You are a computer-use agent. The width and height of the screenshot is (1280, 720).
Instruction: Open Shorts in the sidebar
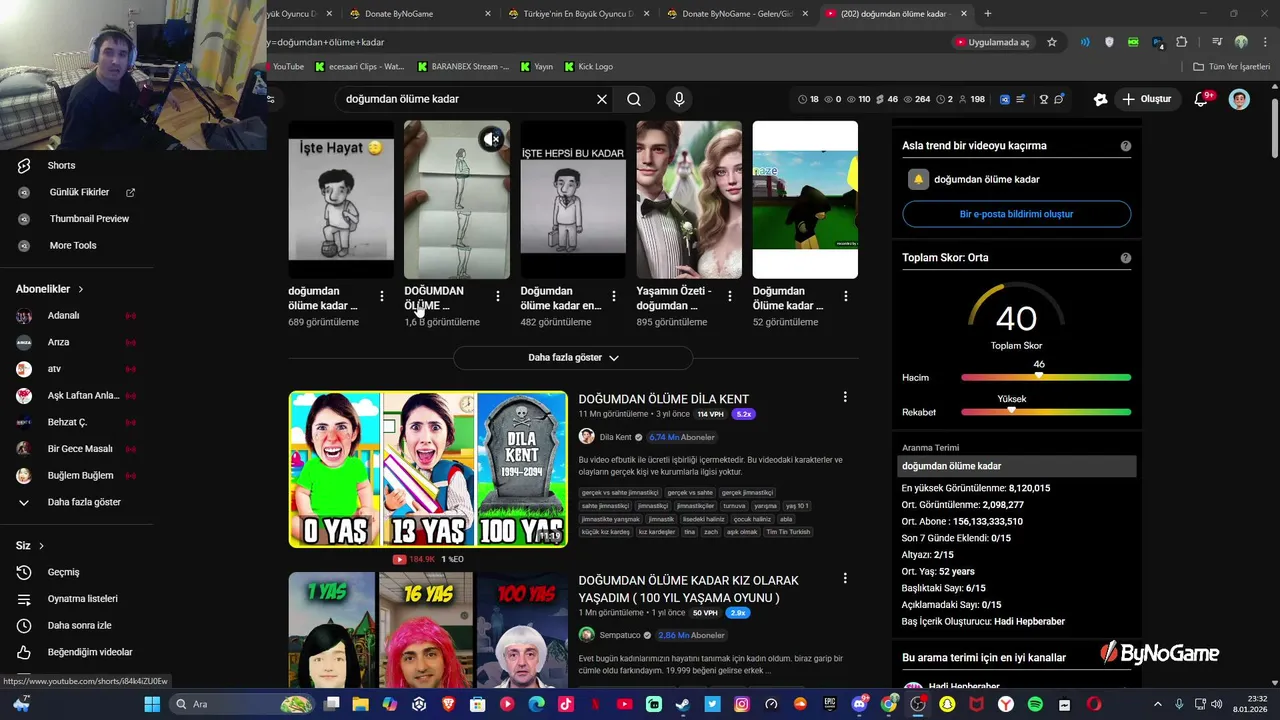tap(61, 165)
